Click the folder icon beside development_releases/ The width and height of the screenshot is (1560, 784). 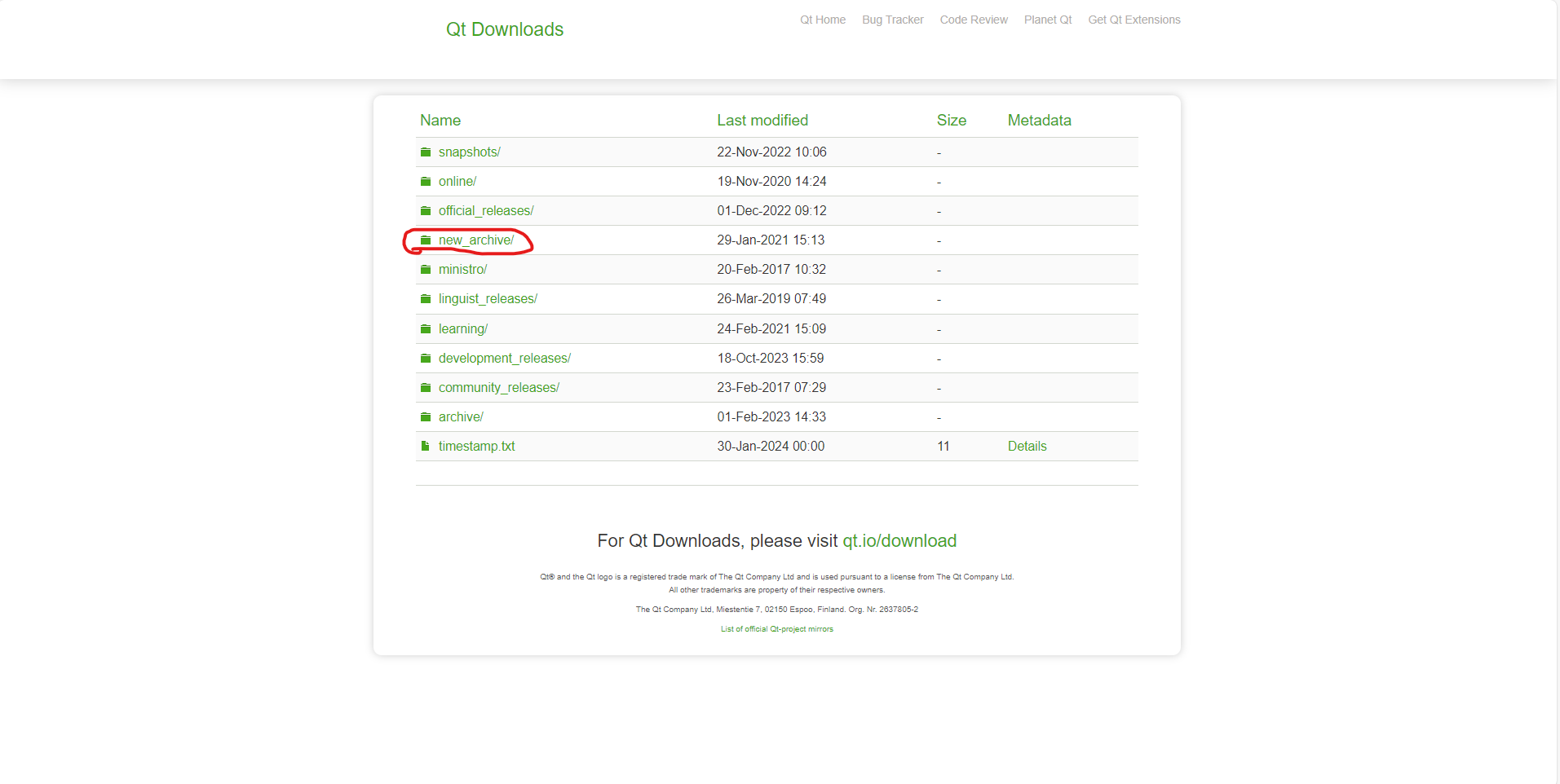click(426, 359)
